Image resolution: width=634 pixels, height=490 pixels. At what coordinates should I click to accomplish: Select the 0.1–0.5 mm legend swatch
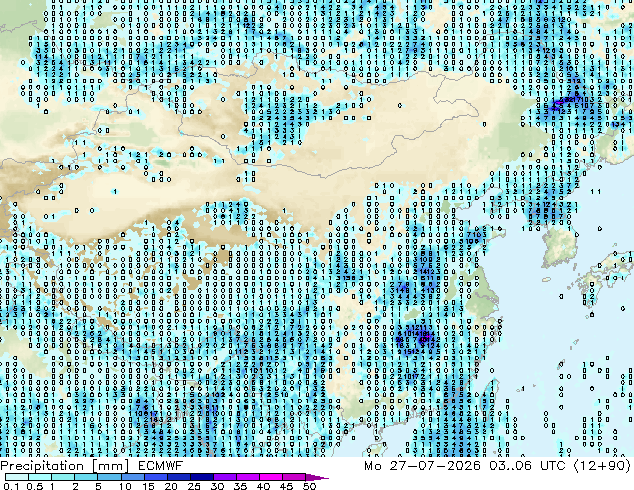pos(17,477)
